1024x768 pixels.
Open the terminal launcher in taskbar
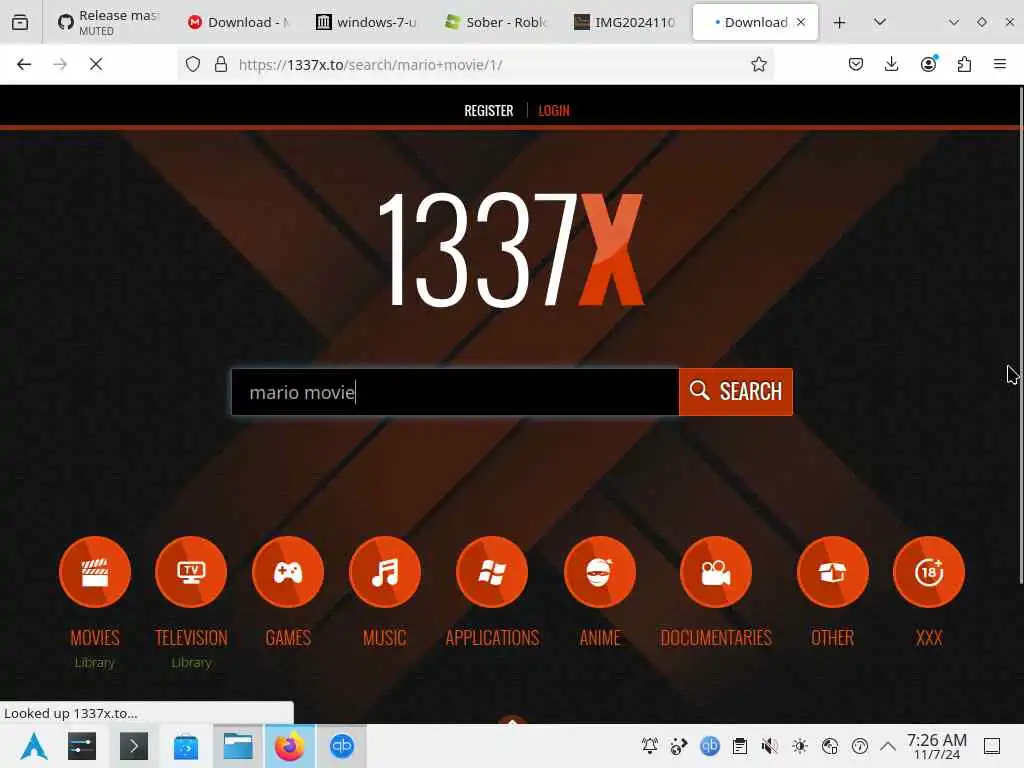(134, 746)
